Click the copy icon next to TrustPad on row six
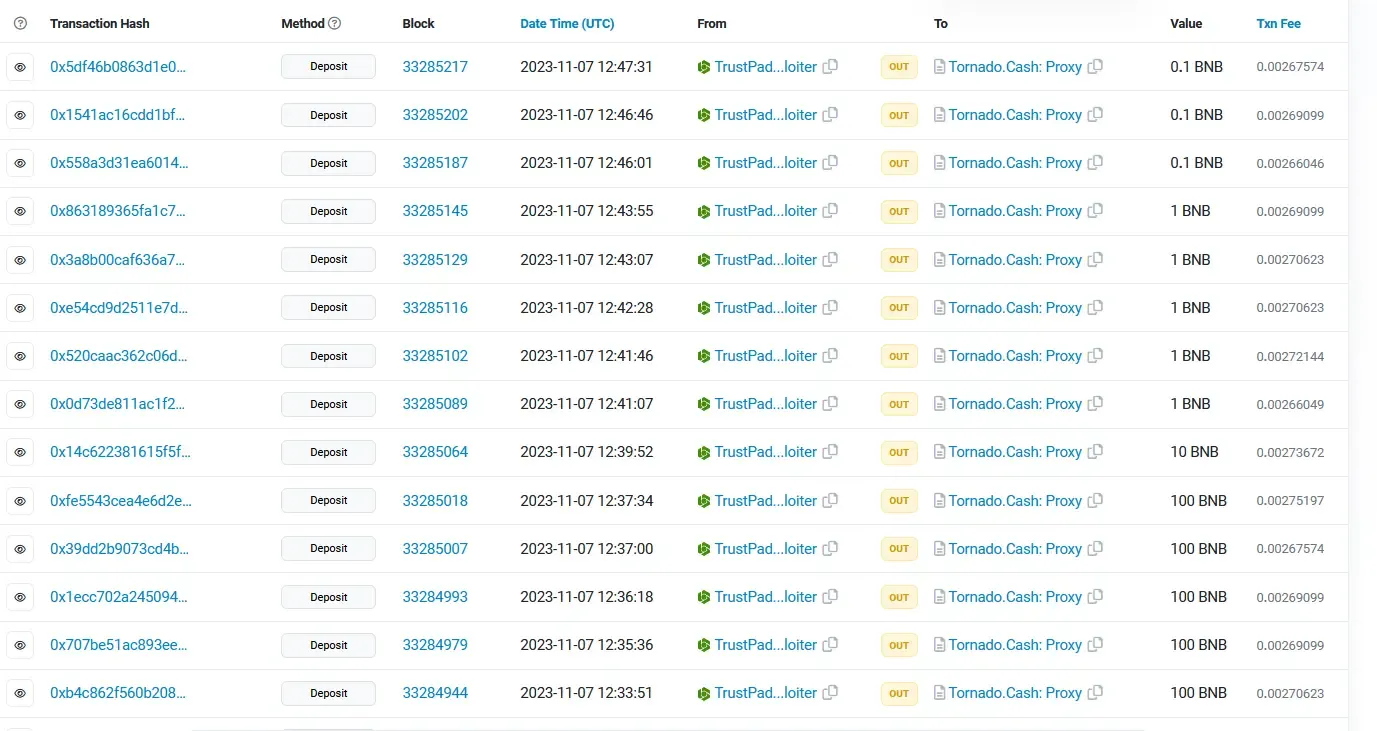The image size is (1377, 731). click(x=830, y=307)
